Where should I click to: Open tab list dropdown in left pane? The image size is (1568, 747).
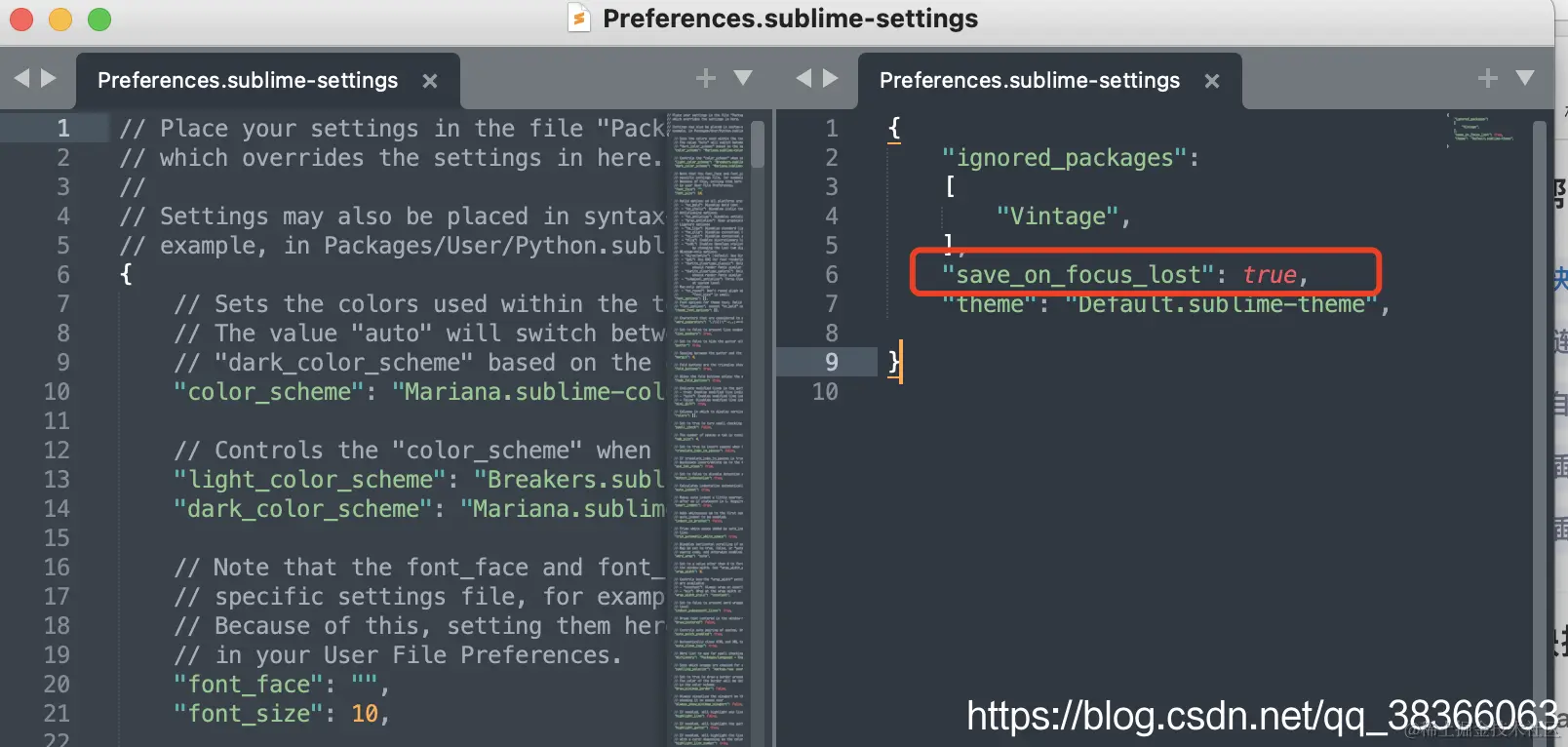(x=743, y=78)
